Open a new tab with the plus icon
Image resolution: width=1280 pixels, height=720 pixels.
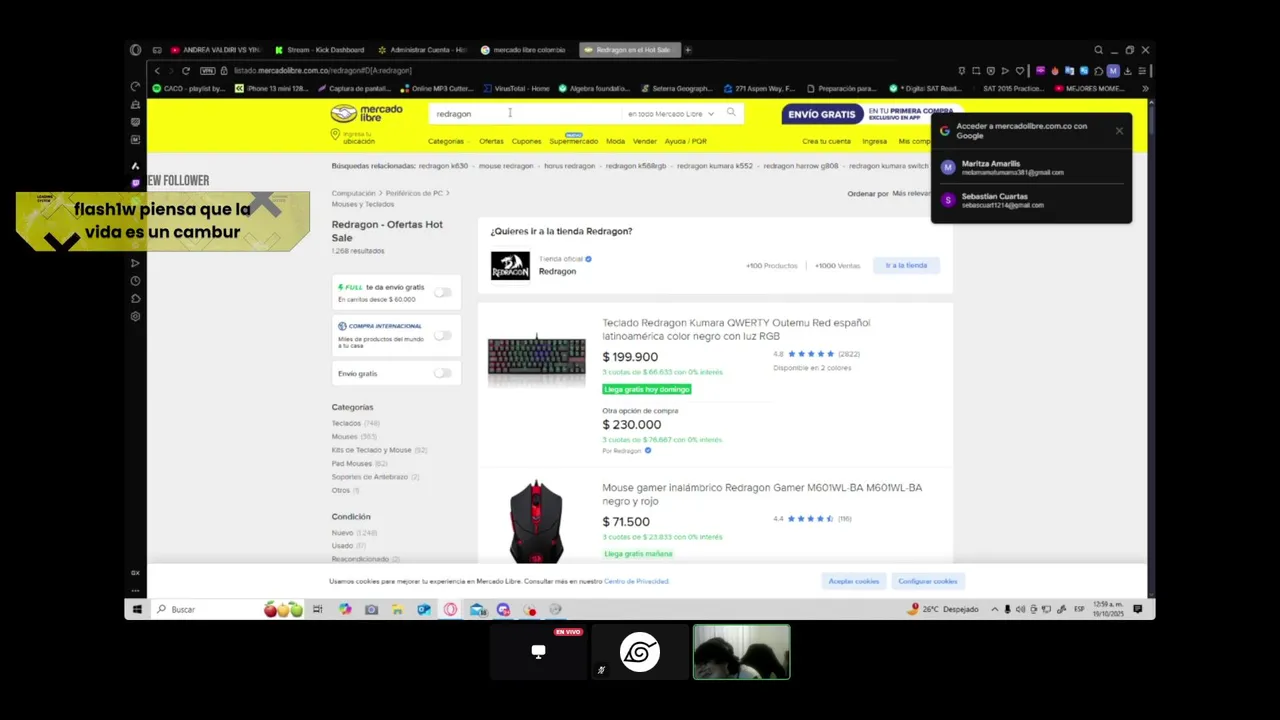click(x=687, y=50)
